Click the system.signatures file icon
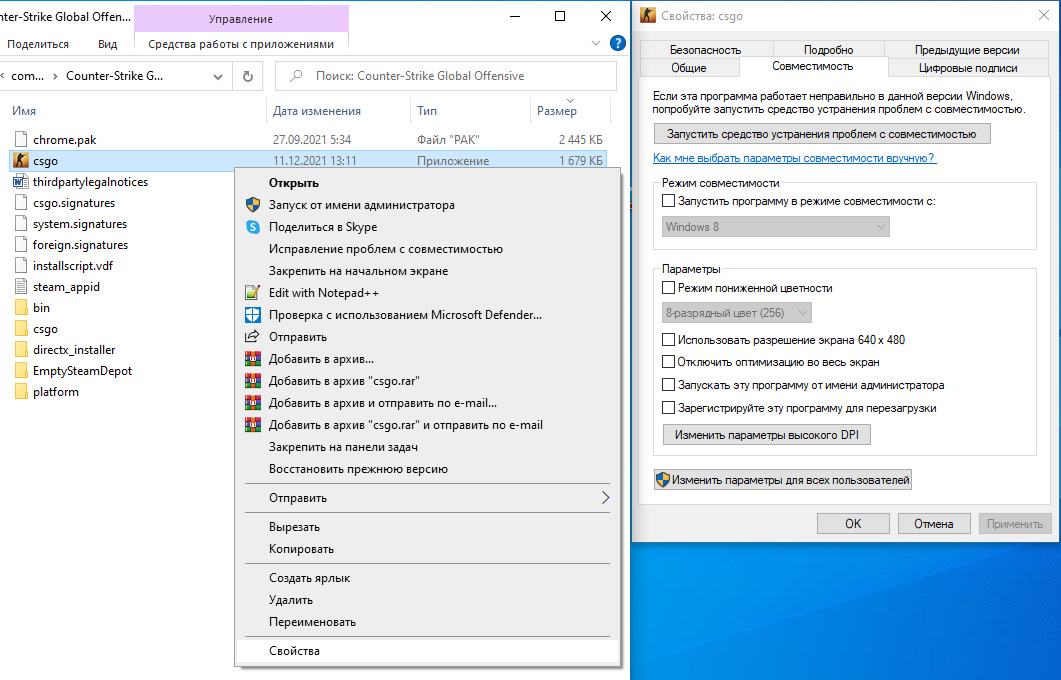1061x680 pixels. pos(21,223)
